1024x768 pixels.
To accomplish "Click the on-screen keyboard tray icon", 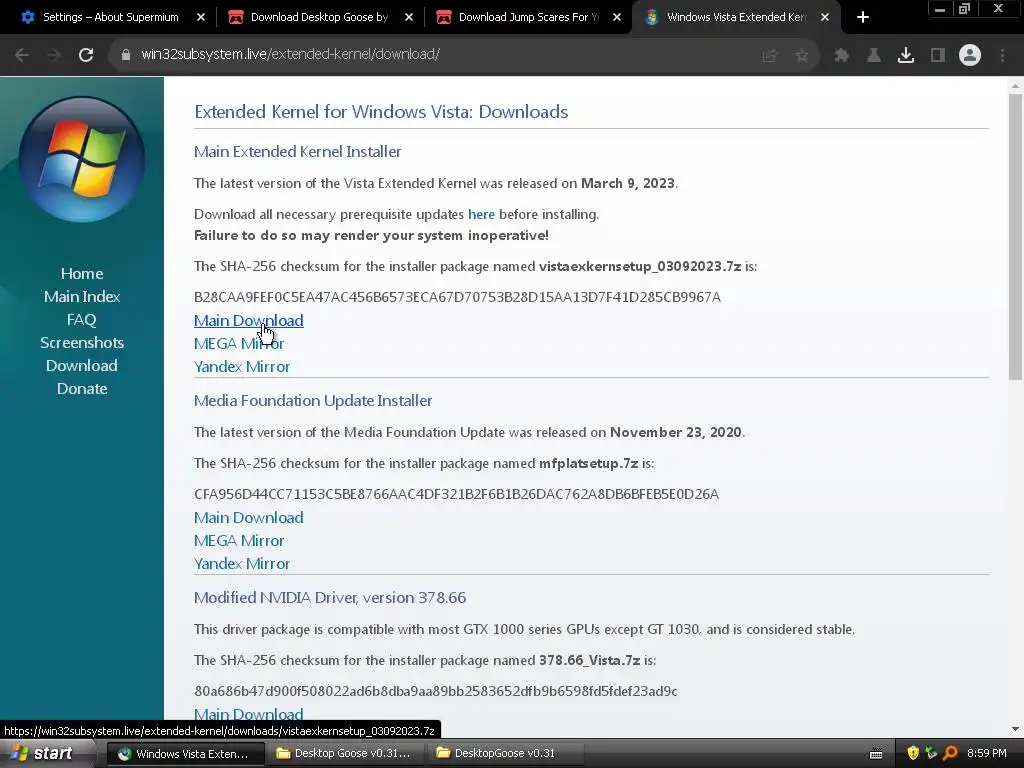I will 876,754.
